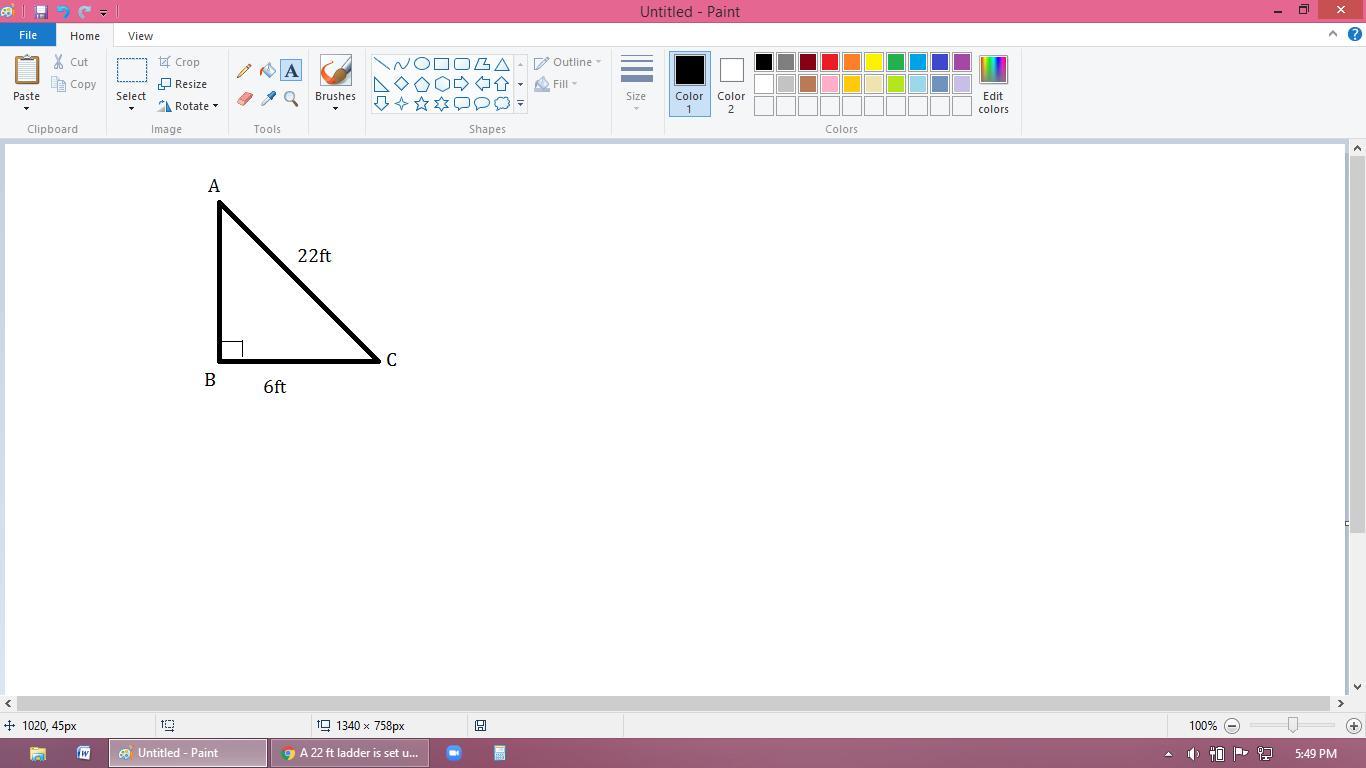Select the Pencil tool
Viewport: 1366px width, 768px height.
click(244, 71)
